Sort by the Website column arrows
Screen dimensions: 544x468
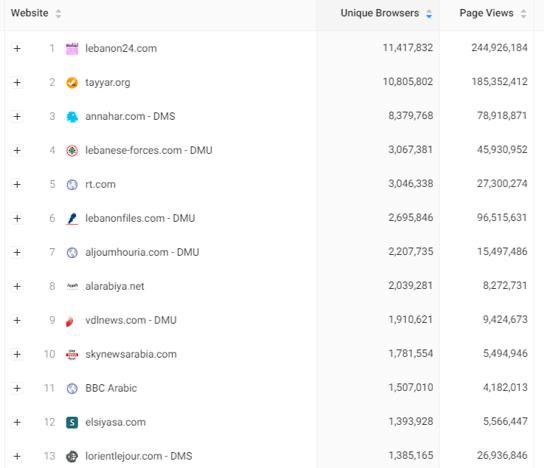pos(58,14)
